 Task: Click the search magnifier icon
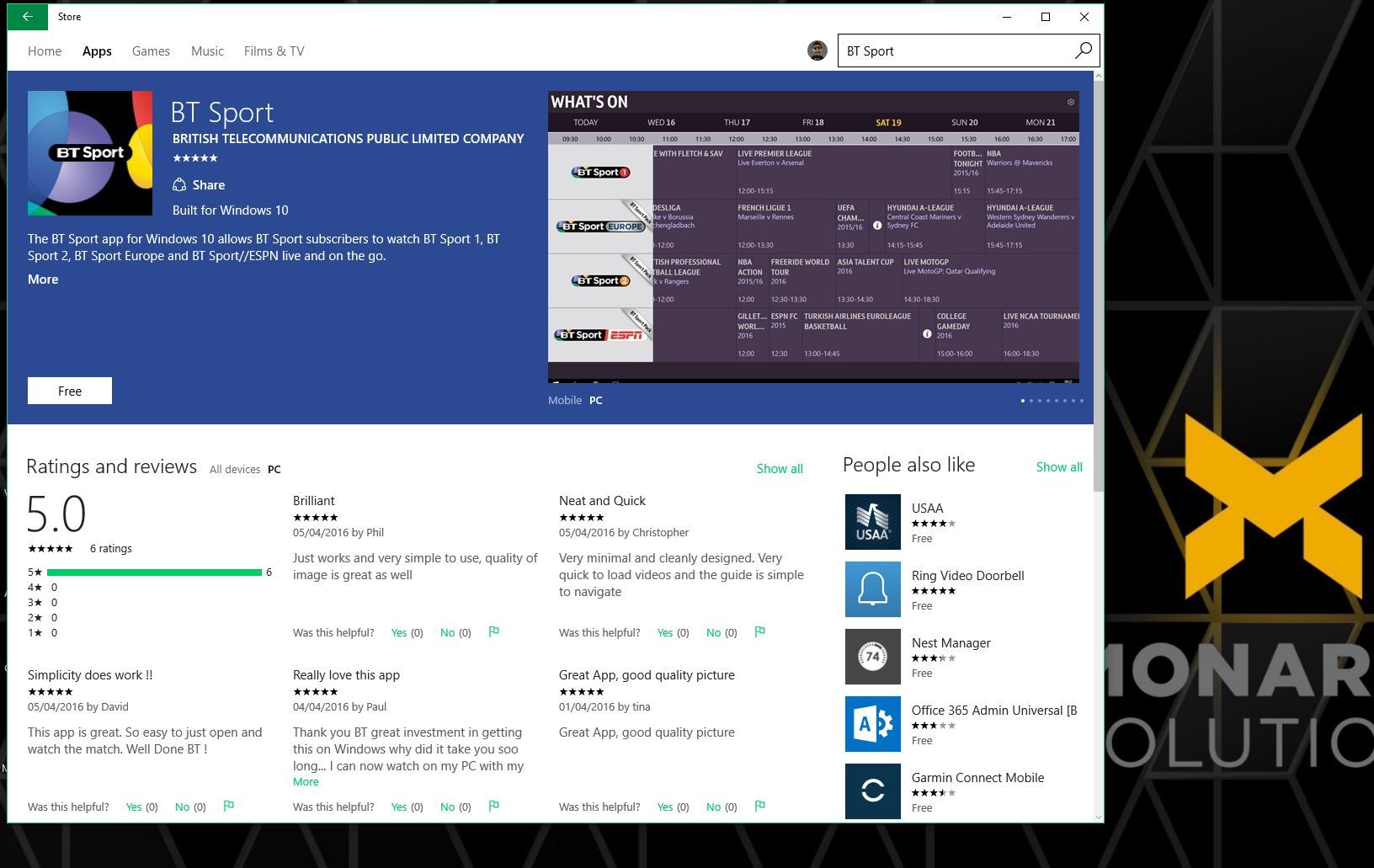point(1083,51)
